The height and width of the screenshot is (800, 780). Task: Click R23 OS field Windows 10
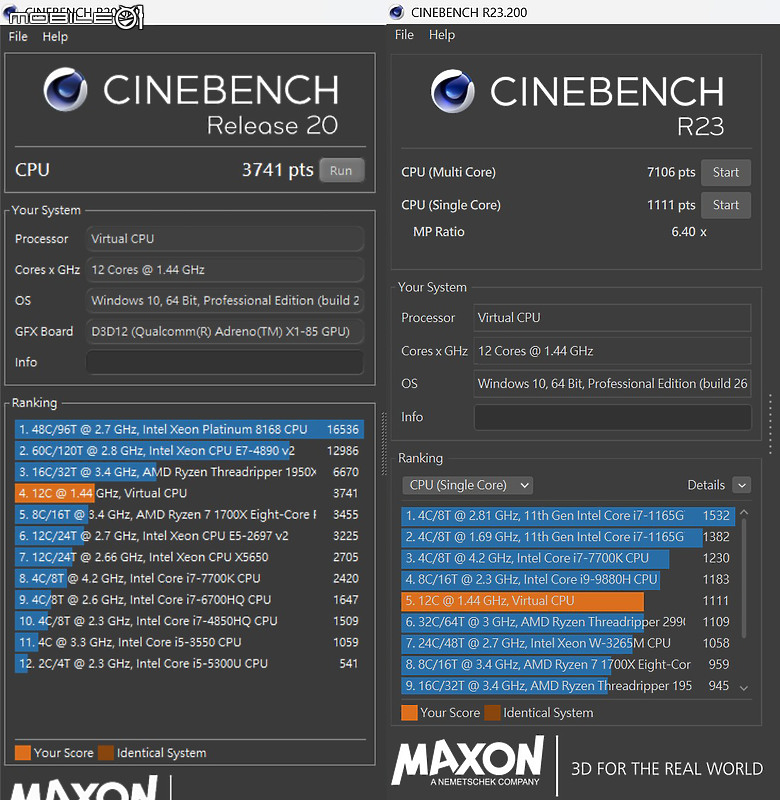(x=612, y=384)
